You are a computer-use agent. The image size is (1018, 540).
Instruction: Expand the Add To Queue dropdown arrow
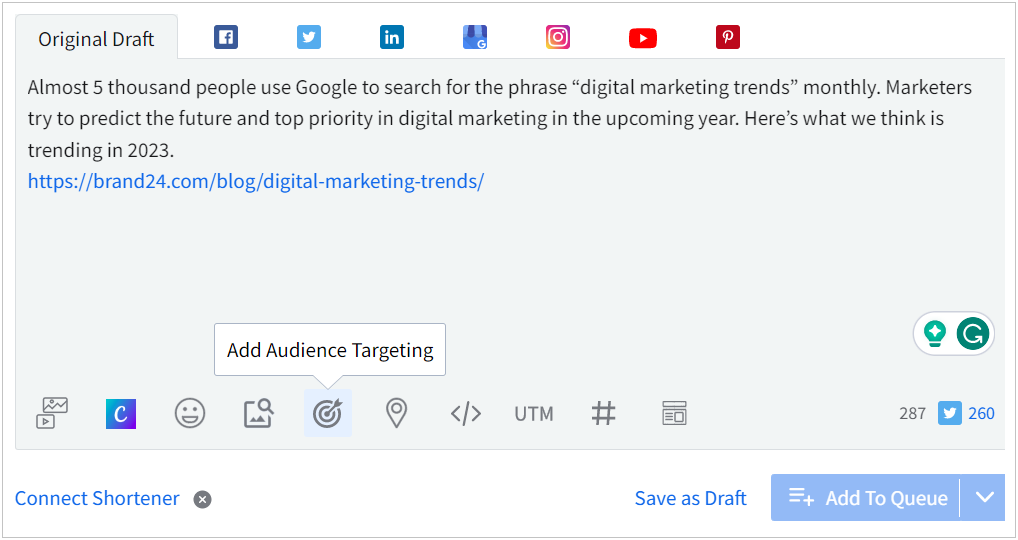(x=985, y=498)
